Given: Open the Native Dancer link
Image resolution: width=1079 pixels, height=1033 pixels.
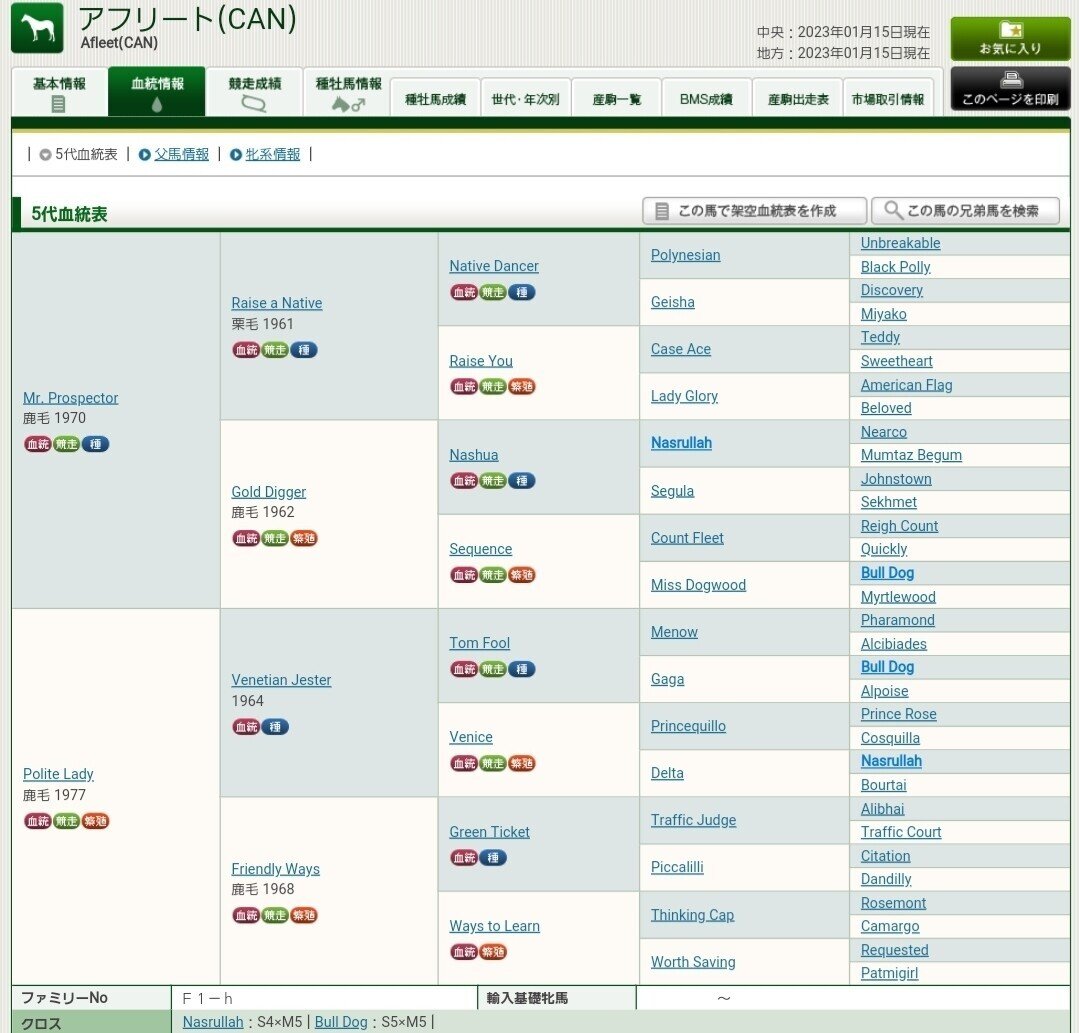Looking at the screenshot, I should click(x=494, y=266).
